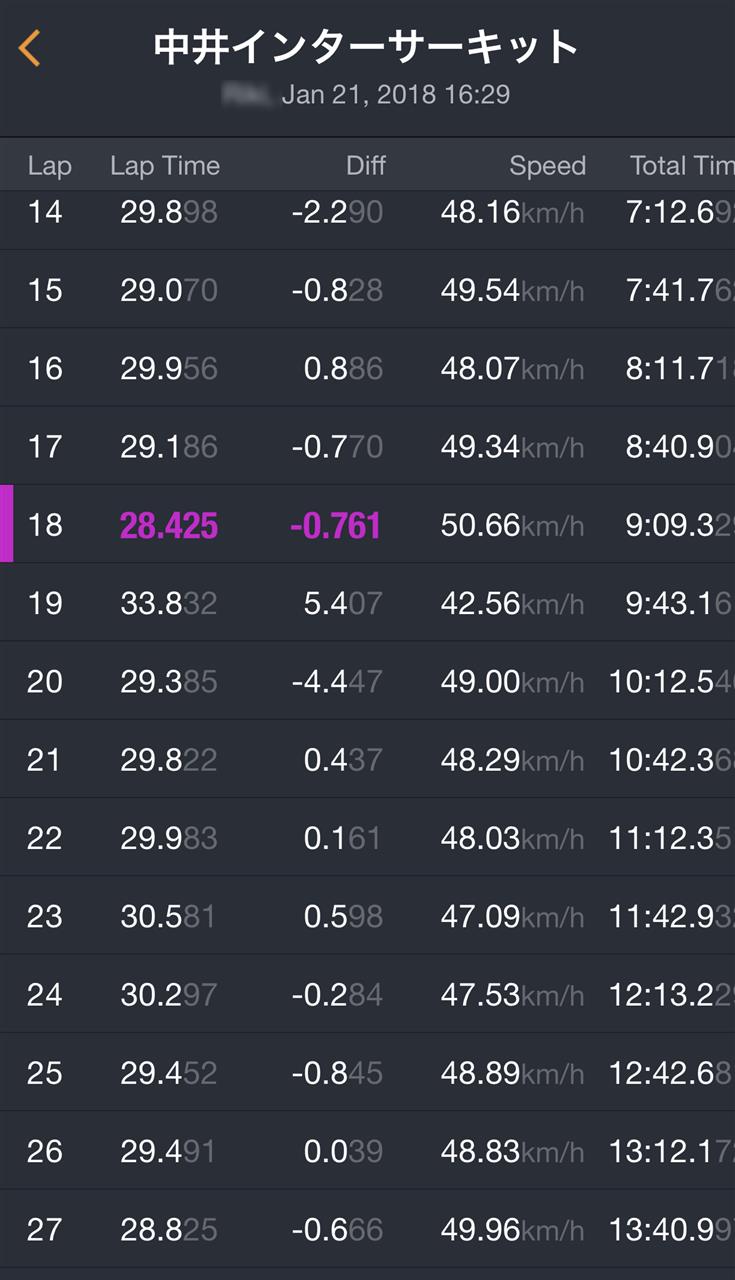Tap the orange back arrow

(x=30, y=48)
